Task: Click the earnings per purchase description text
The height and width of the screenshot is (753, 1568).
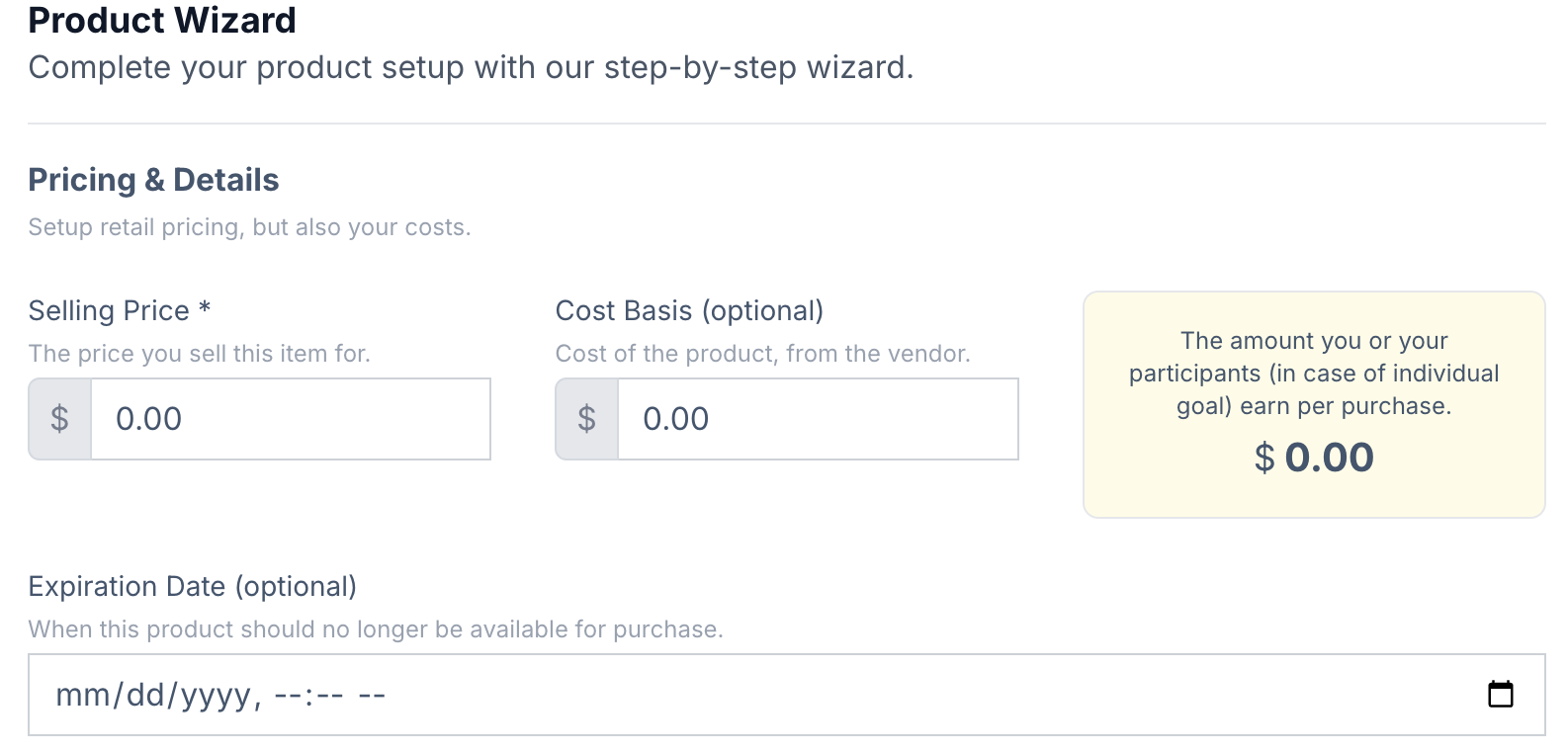Action: coord(1314,374)
